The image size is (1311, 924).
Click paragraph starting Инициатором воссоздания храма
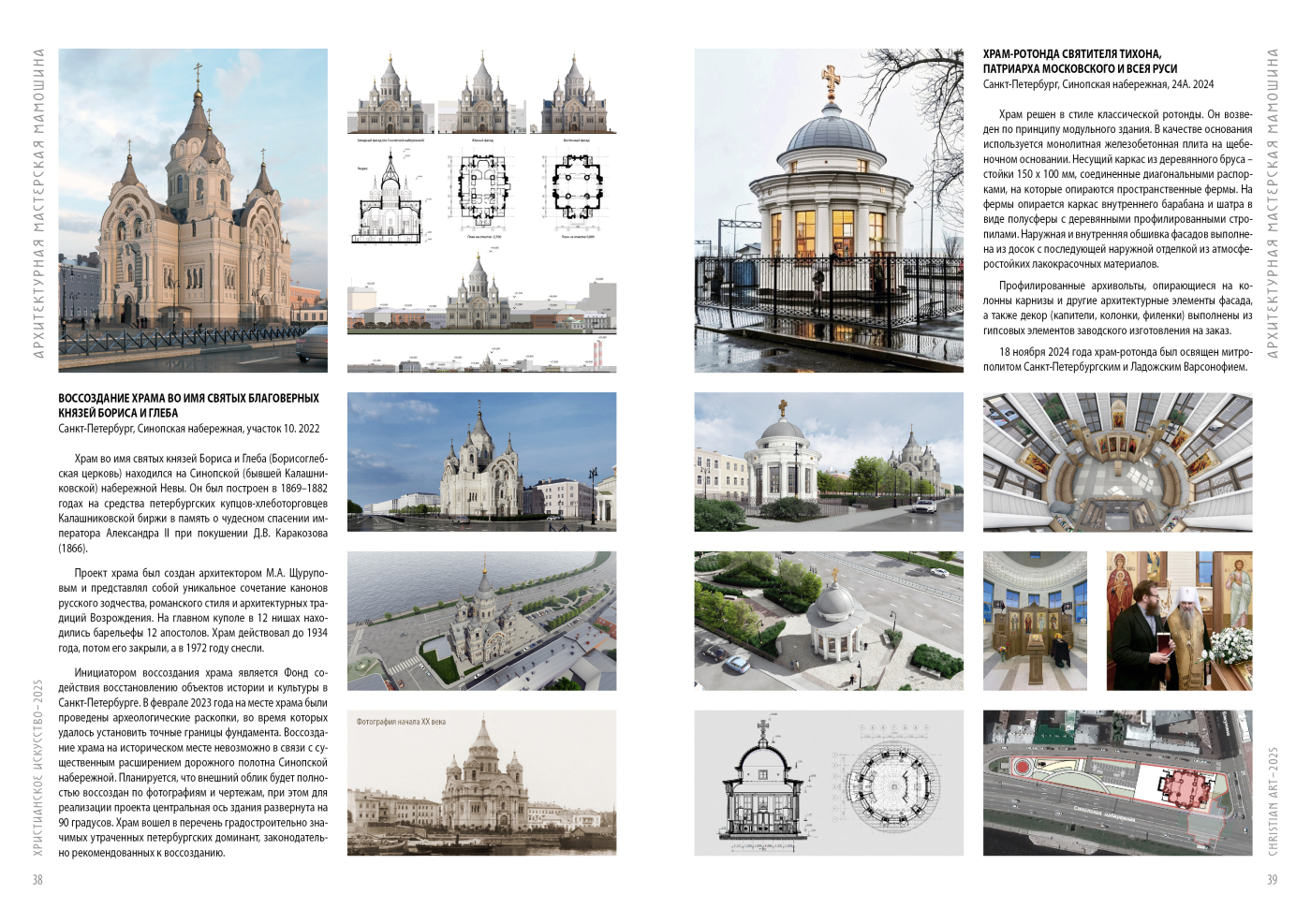point(193,762)
